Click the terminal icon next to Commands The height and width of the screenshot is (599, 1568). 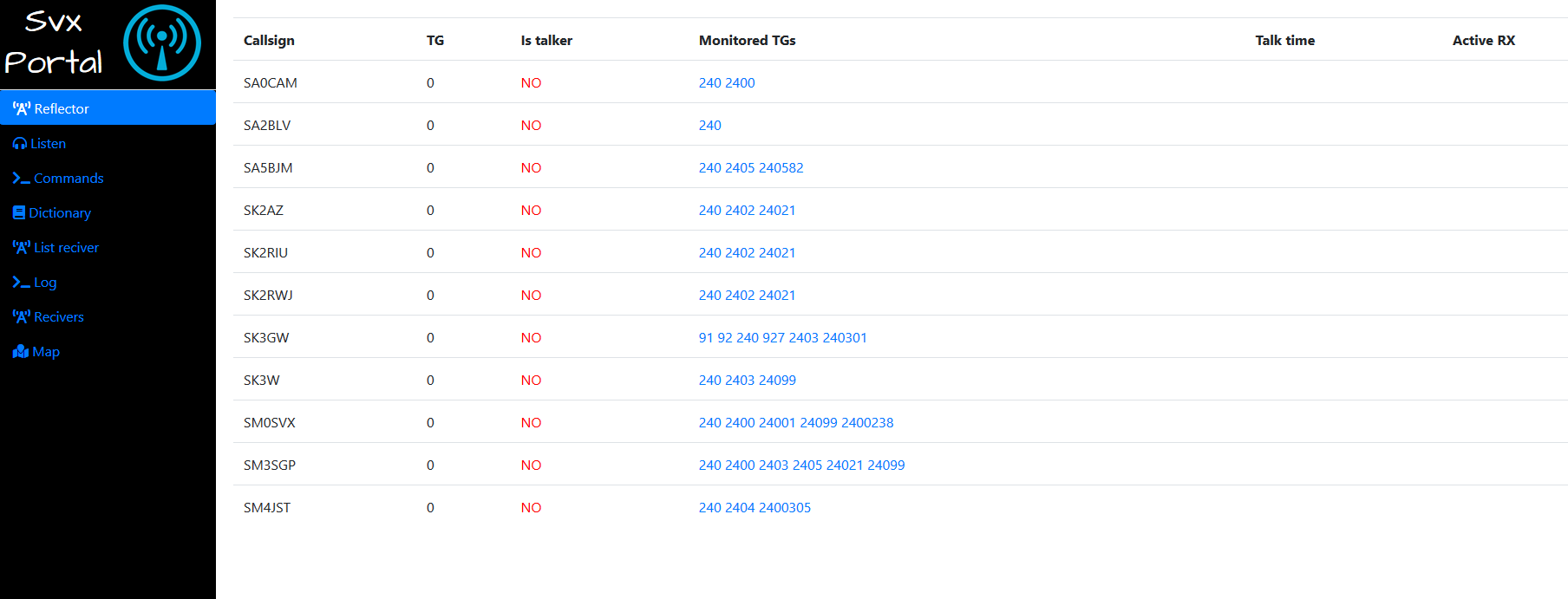[x=20, y=178]
